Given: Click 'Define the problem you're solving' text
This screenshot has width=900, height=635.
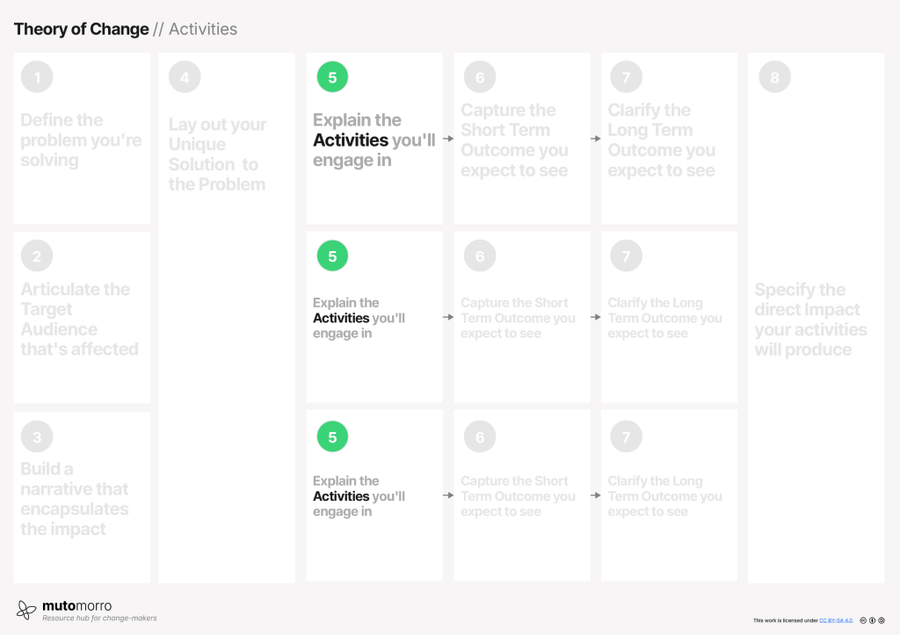Looking at the screenshot, I should click(81, 140).
